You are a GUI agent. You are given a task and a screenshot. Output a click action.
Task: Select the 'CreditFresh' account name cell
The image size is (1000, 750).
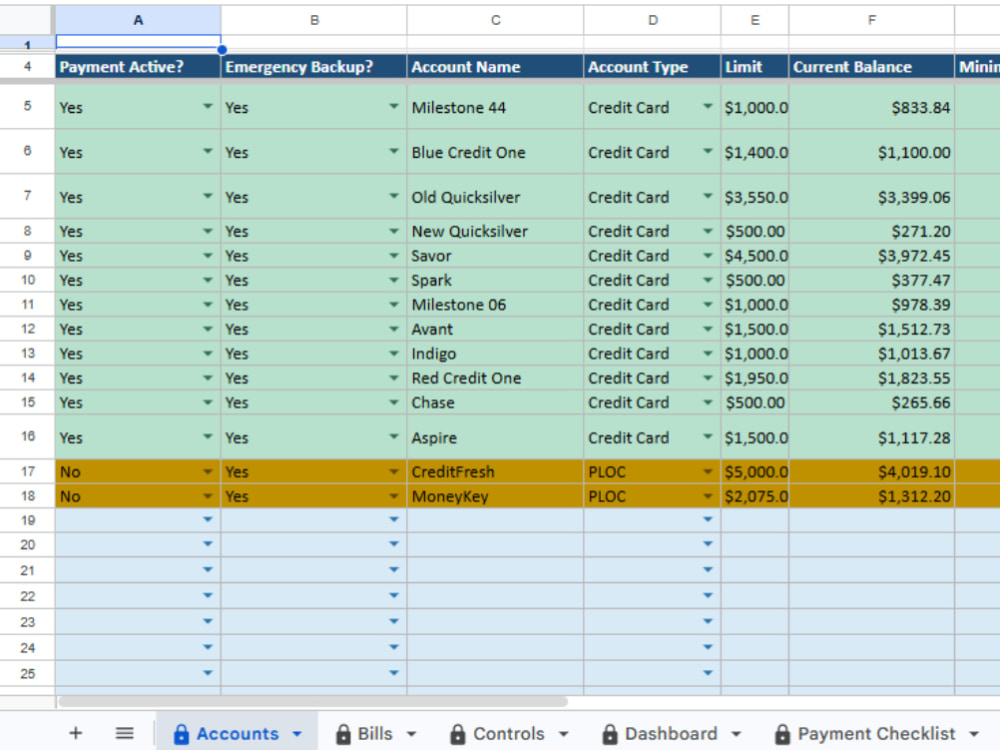coord(495,471)
